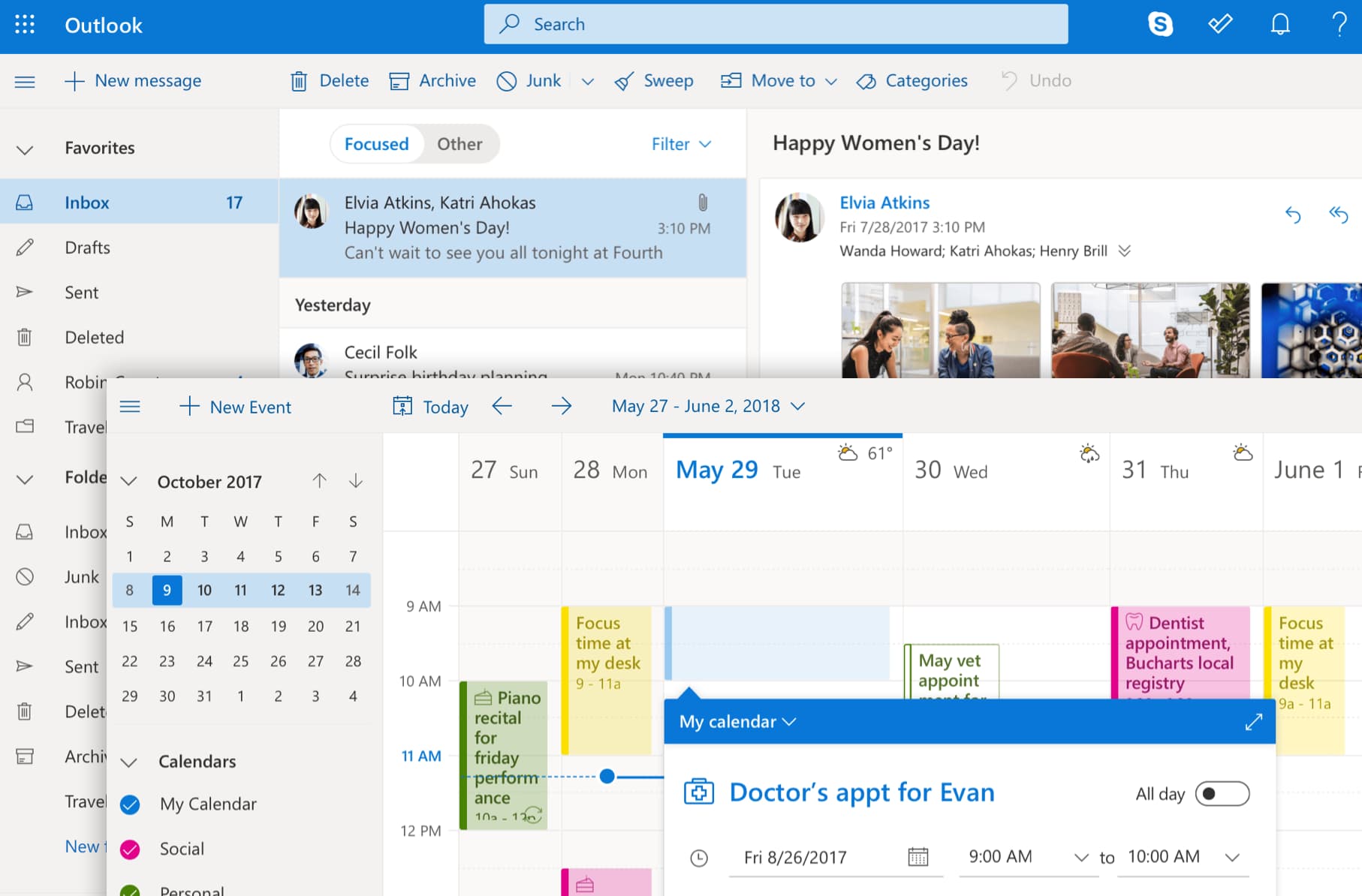The image size is (1362, 896).
Task: Toggle the My Calendar checkbox
Action: 130,804
